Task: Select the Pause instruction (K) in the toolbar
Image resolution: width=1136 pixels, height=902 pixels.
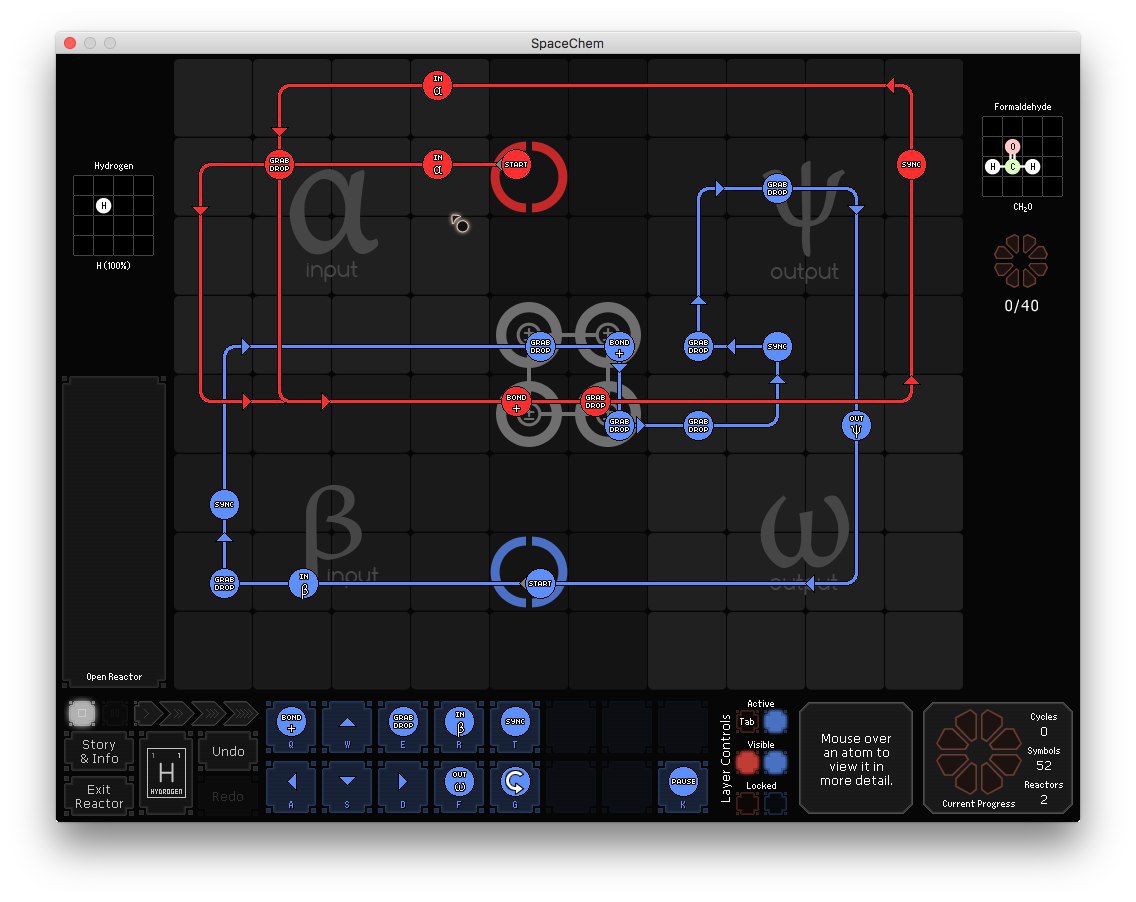Action: coord(682,786)
